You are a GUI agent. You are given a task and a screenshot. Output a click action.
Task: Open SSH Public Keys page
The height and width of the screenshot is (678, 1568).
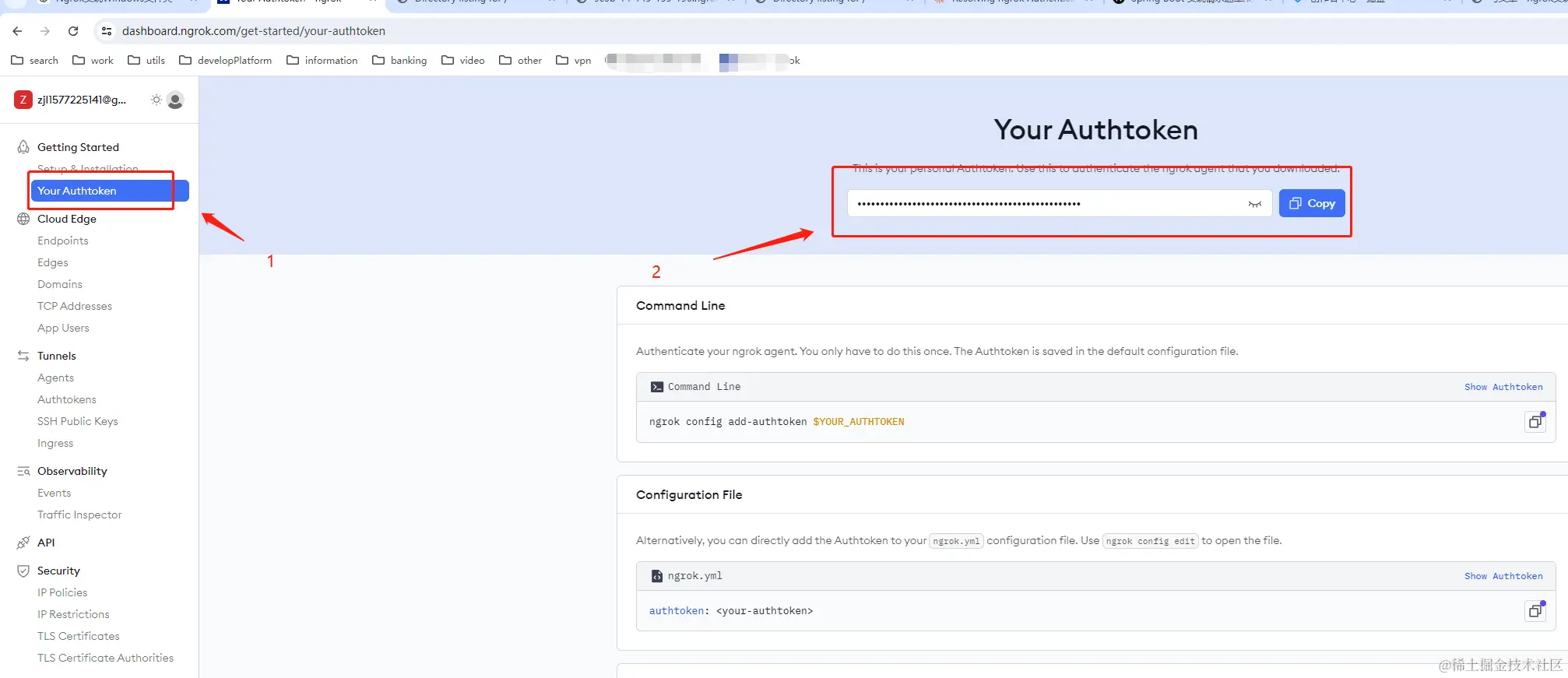click(x=78, y=421)
